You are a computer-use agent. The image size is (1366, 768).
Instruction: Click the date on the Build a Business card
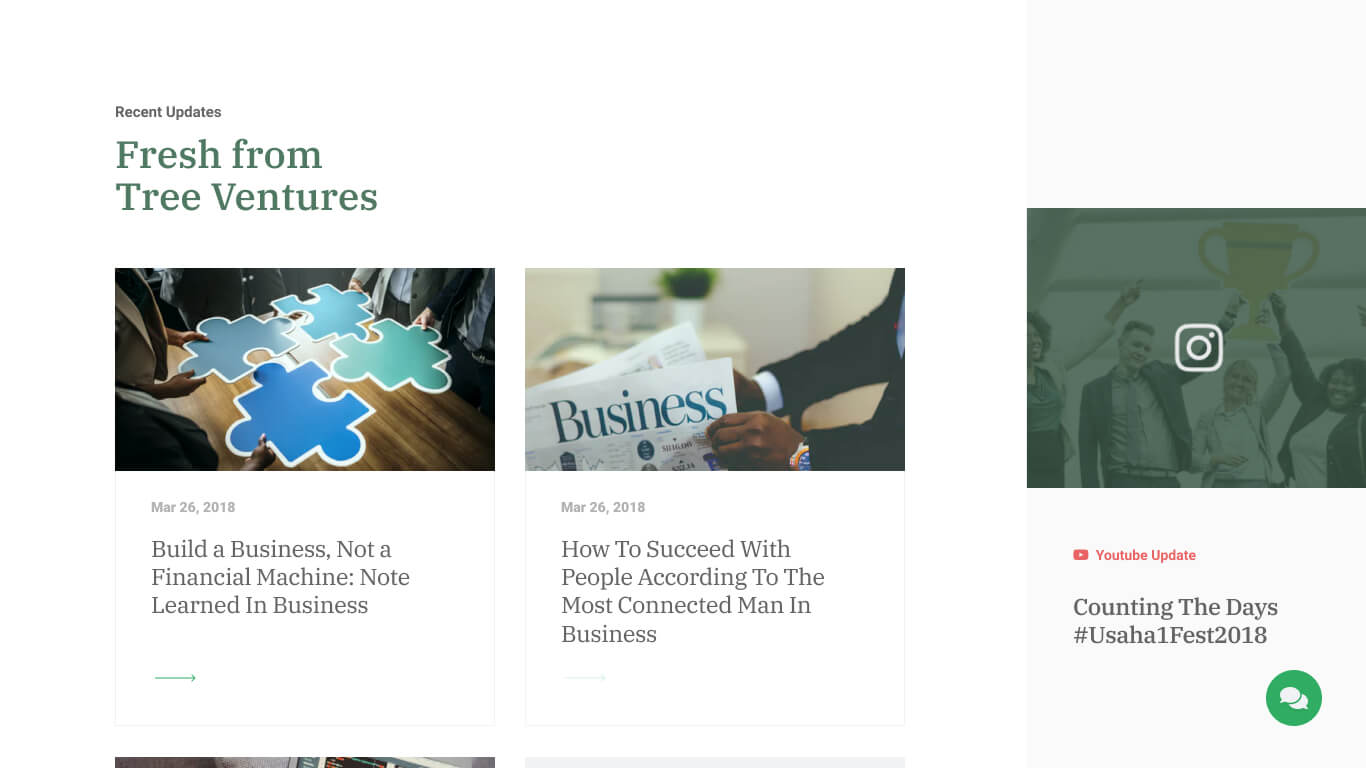[x=193, y=507]
